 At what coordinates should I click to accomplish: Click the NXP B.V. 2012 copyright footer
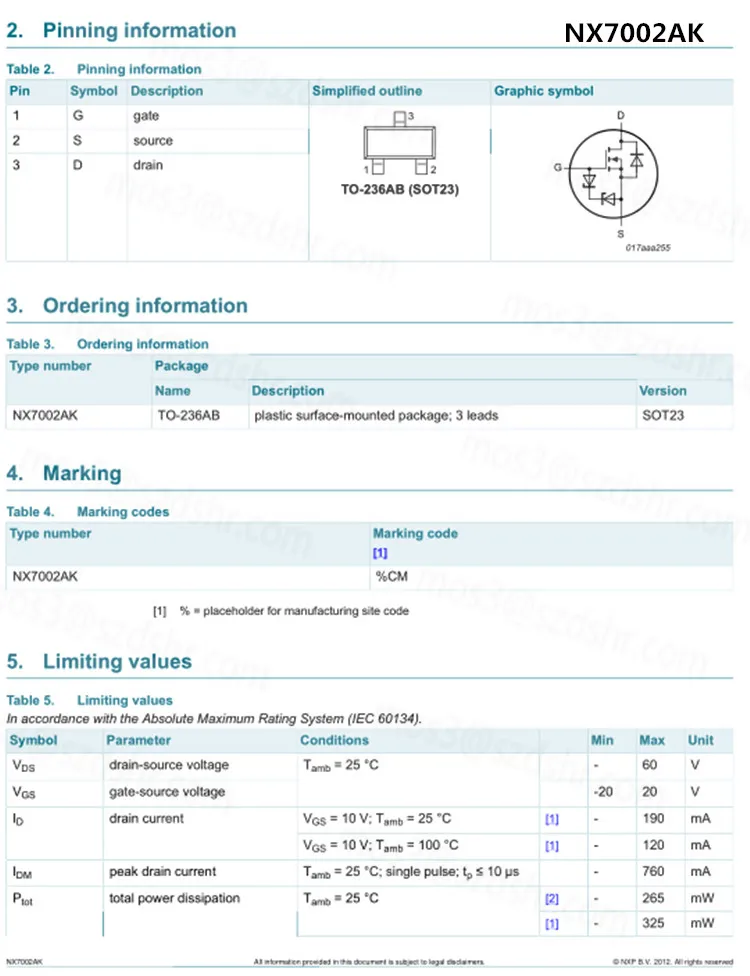point(672,962)
